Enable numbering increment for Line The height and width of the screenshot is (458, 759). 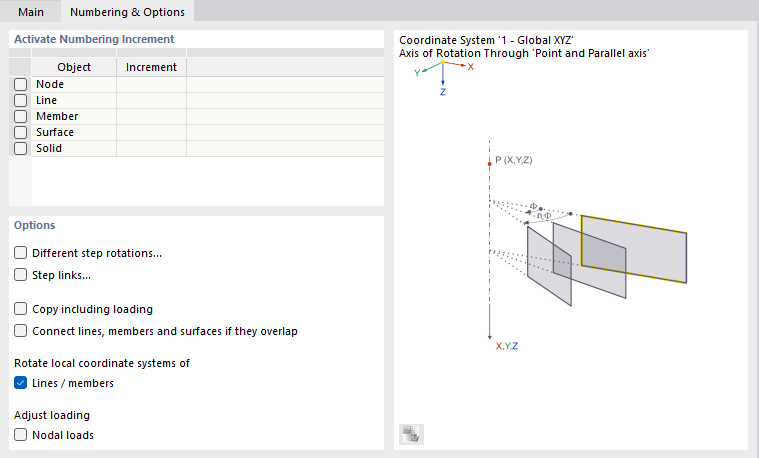(x=20, y=101)
